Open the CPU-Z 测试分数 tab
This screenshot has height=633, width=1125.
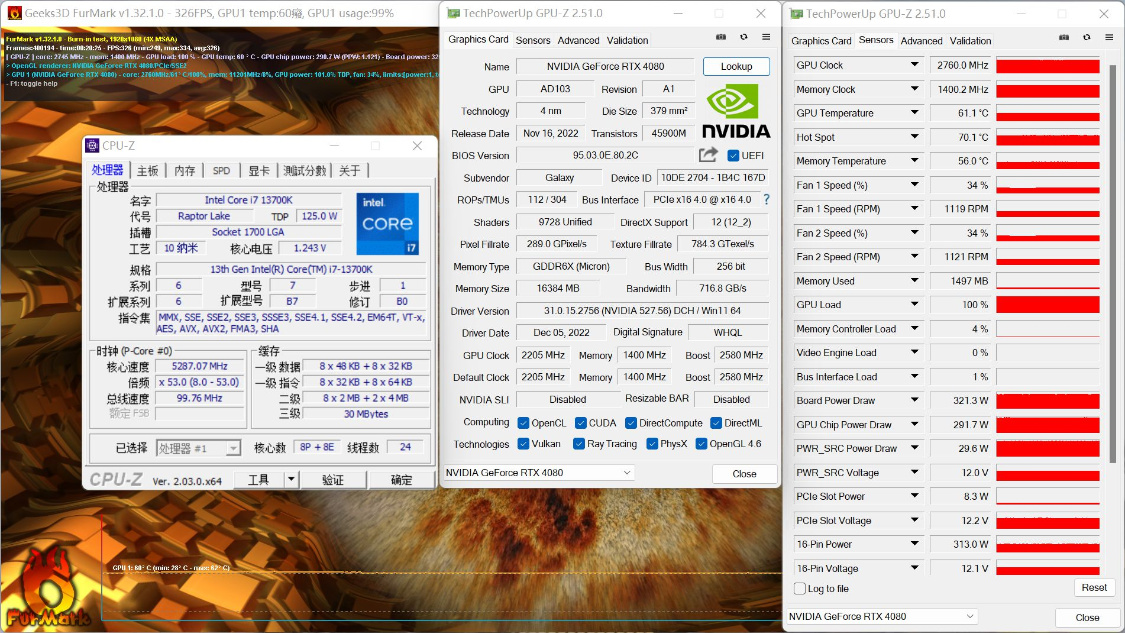pos(304,170)
